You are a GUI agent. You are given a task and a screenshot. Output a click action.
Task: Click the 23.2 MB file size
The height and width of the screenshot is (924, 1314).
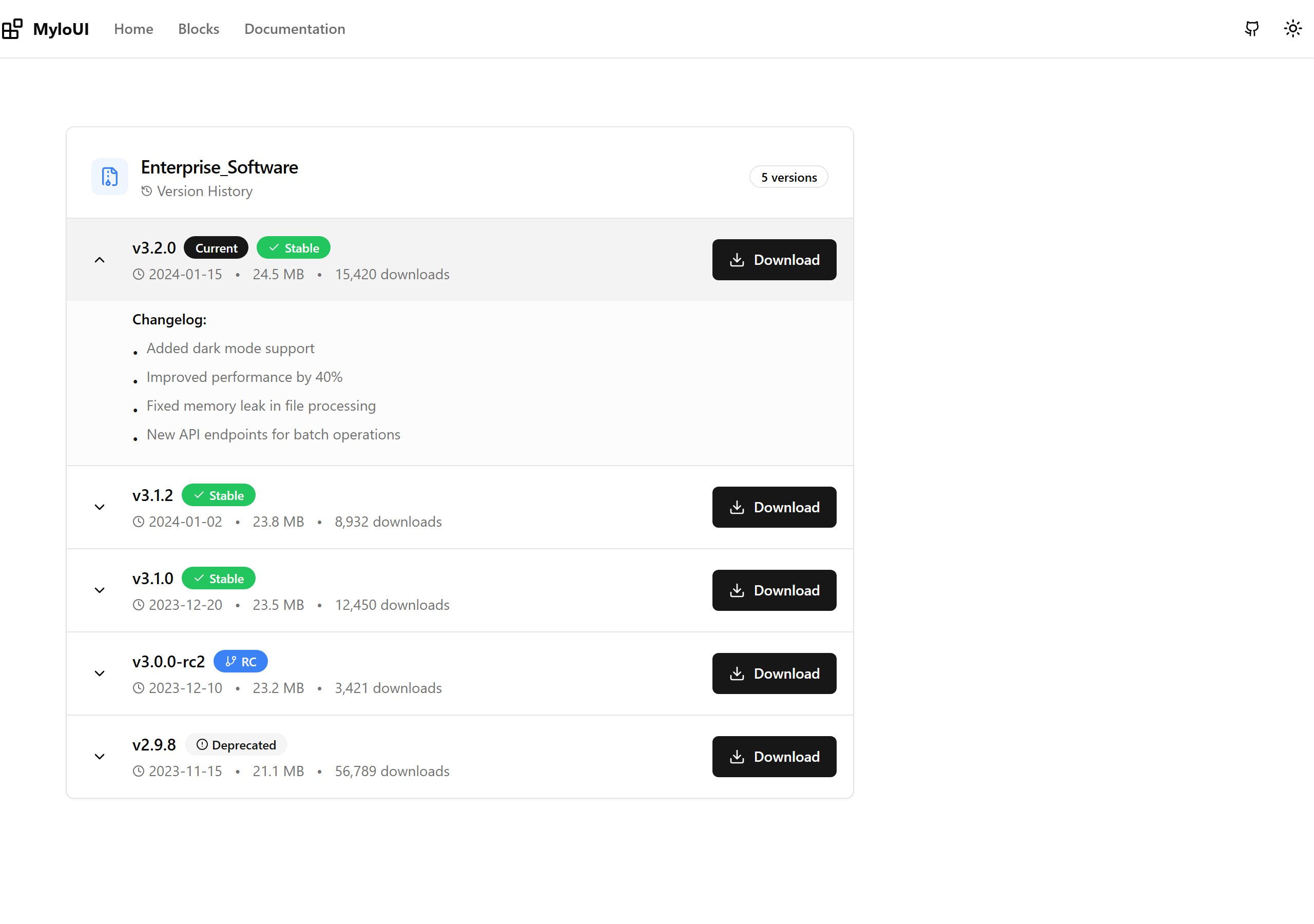[279, 687]
